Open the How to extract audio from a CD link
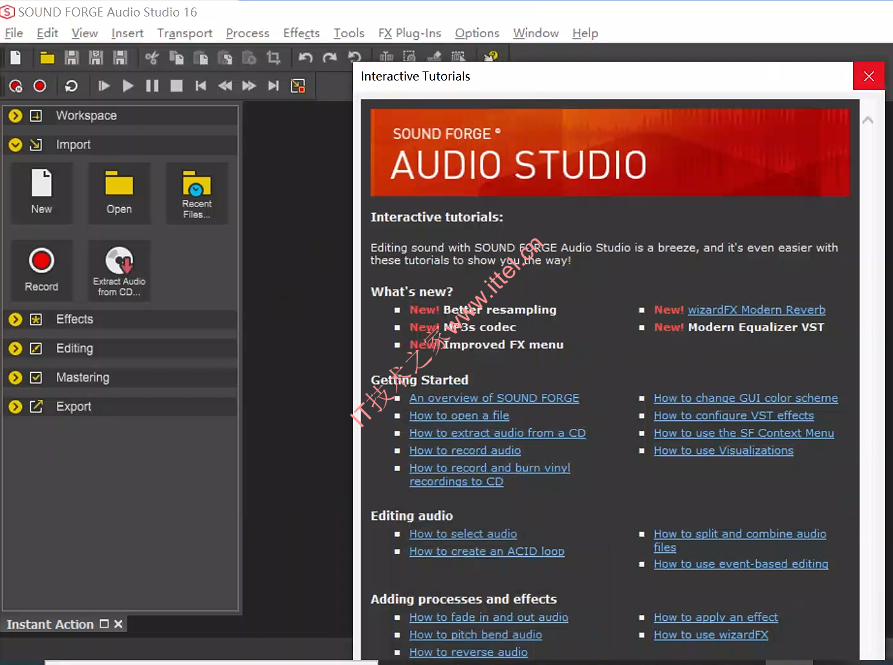 coord(497,433)
